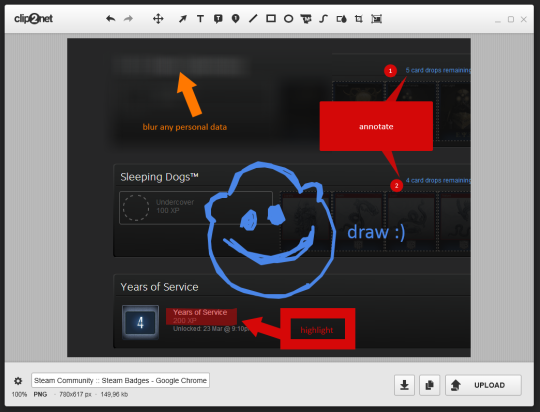Maximize the clip2net editor window
540x412 pixels.
(x=511, y=20)
